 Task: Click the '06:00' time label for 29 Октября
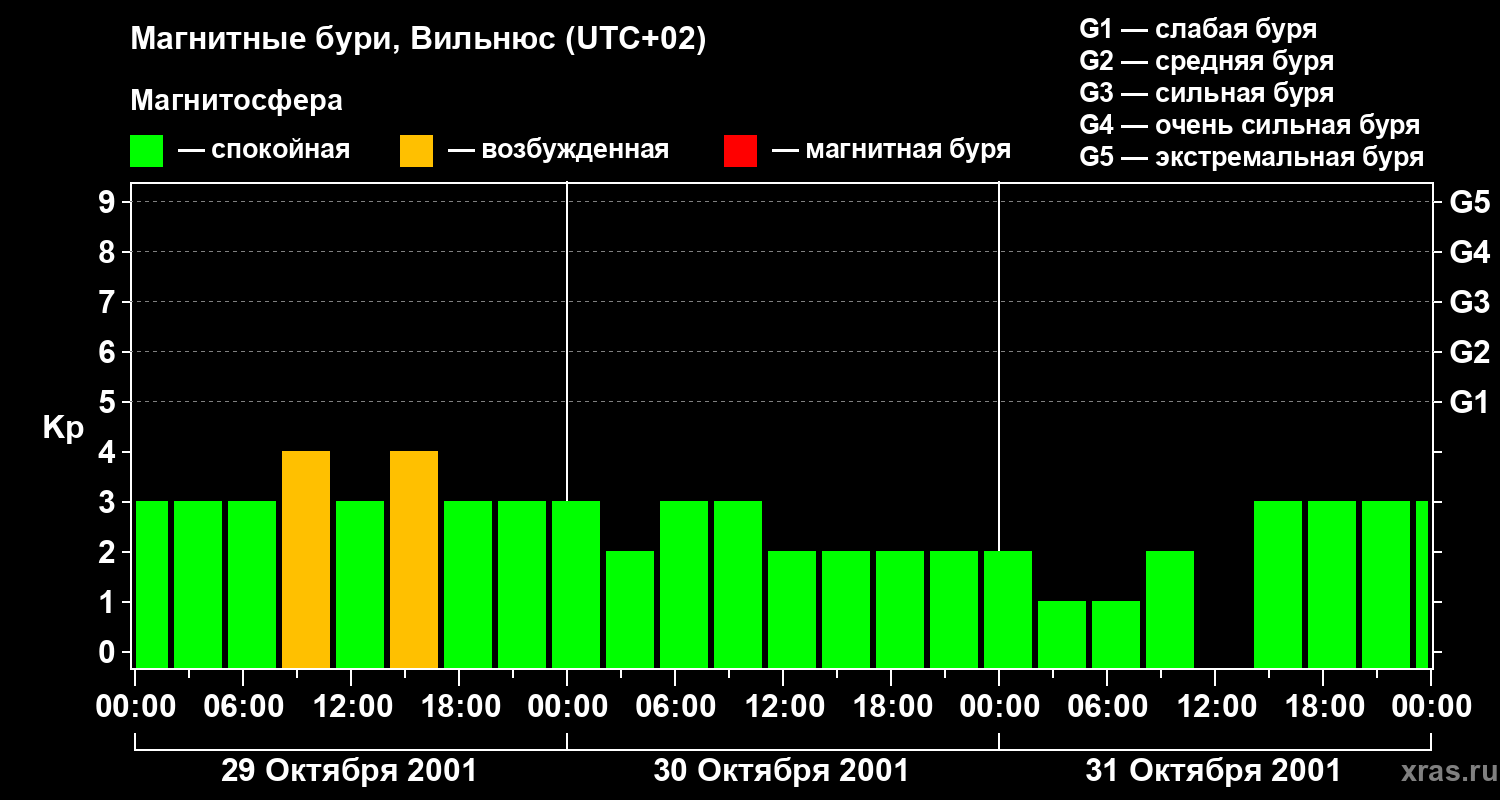243,706
